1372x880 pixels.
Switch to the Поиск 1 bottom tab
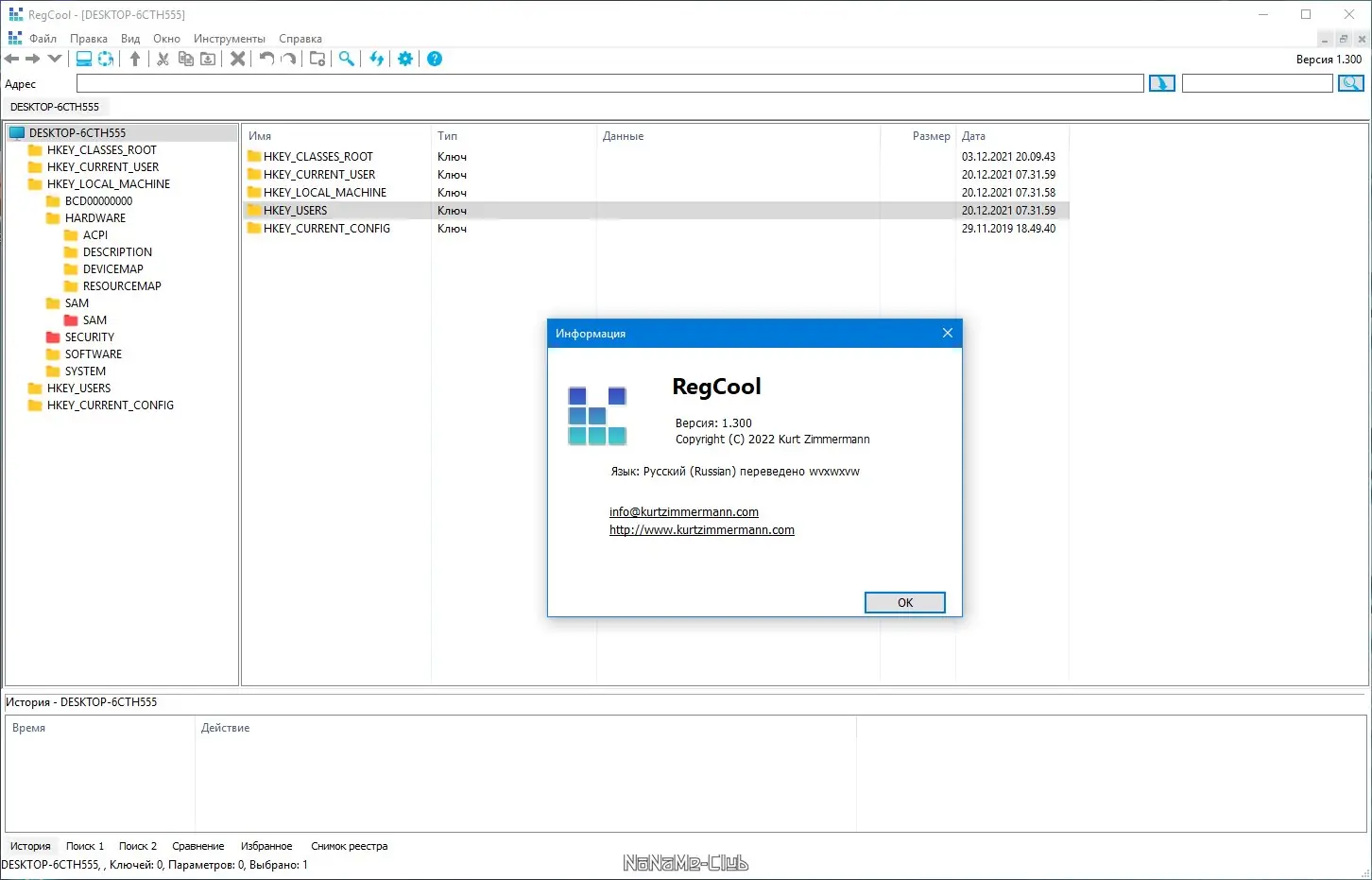coord(85,846)
